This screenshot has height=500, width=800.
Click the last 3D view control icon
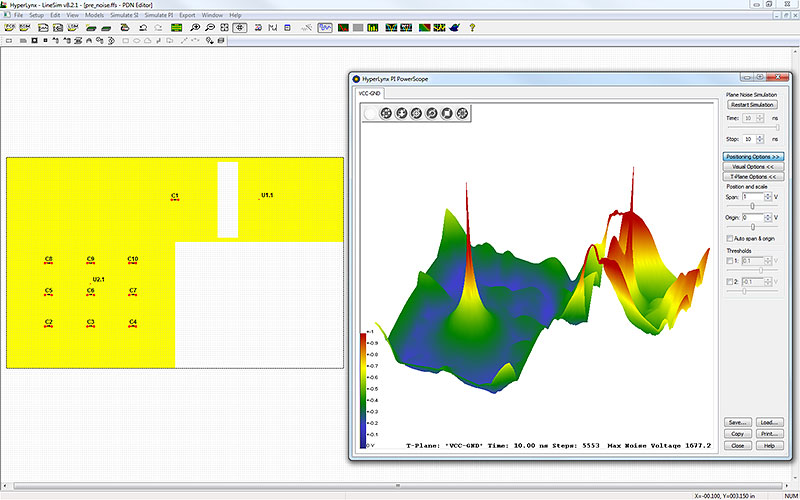point(462,114)
